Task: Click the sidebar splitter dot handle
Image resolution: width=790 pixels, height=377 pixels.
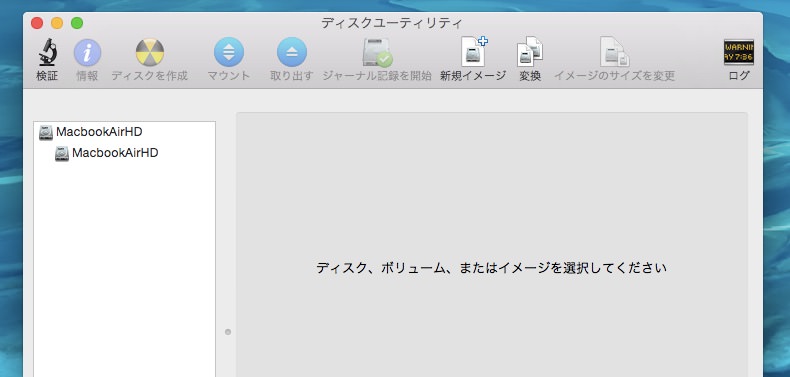Action: pyautogui.click(x=228, y=332)
